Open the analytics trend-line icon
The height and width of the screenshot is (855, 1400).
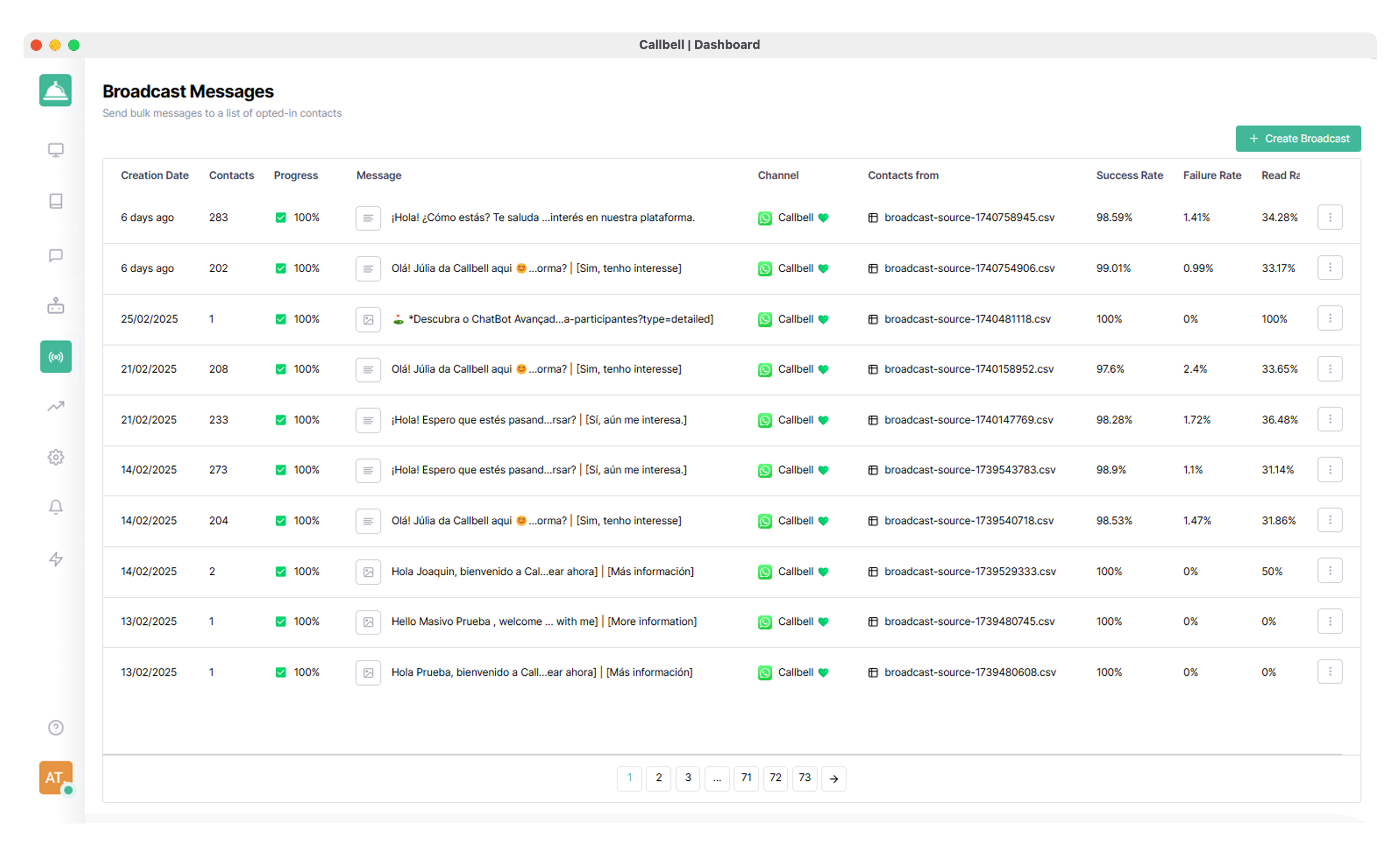point(55,407)
